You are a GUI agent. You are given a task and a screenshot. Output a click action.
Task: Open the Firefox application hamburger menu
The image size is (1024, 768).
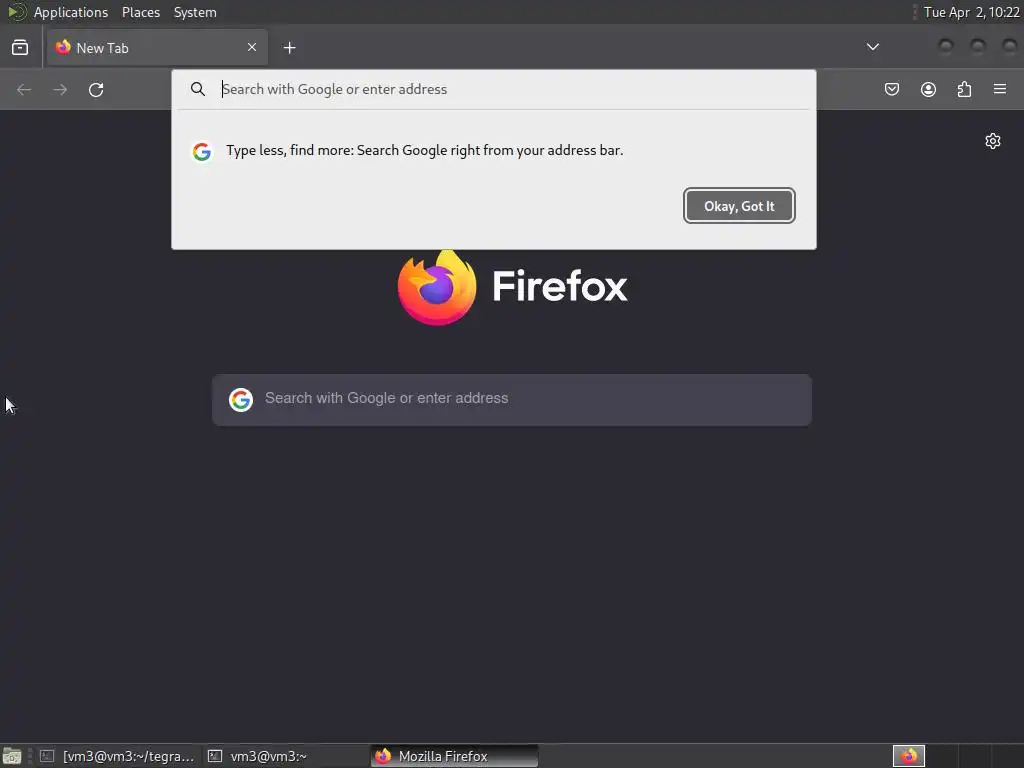point(1000,89)
